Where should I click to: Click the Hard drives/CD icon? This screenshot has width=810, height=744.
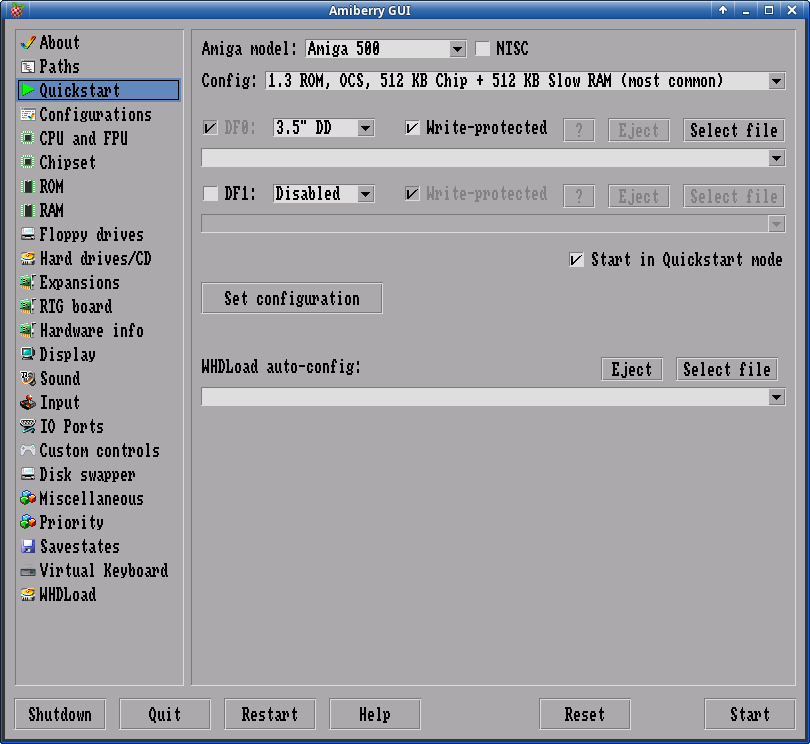coord(28,258)
